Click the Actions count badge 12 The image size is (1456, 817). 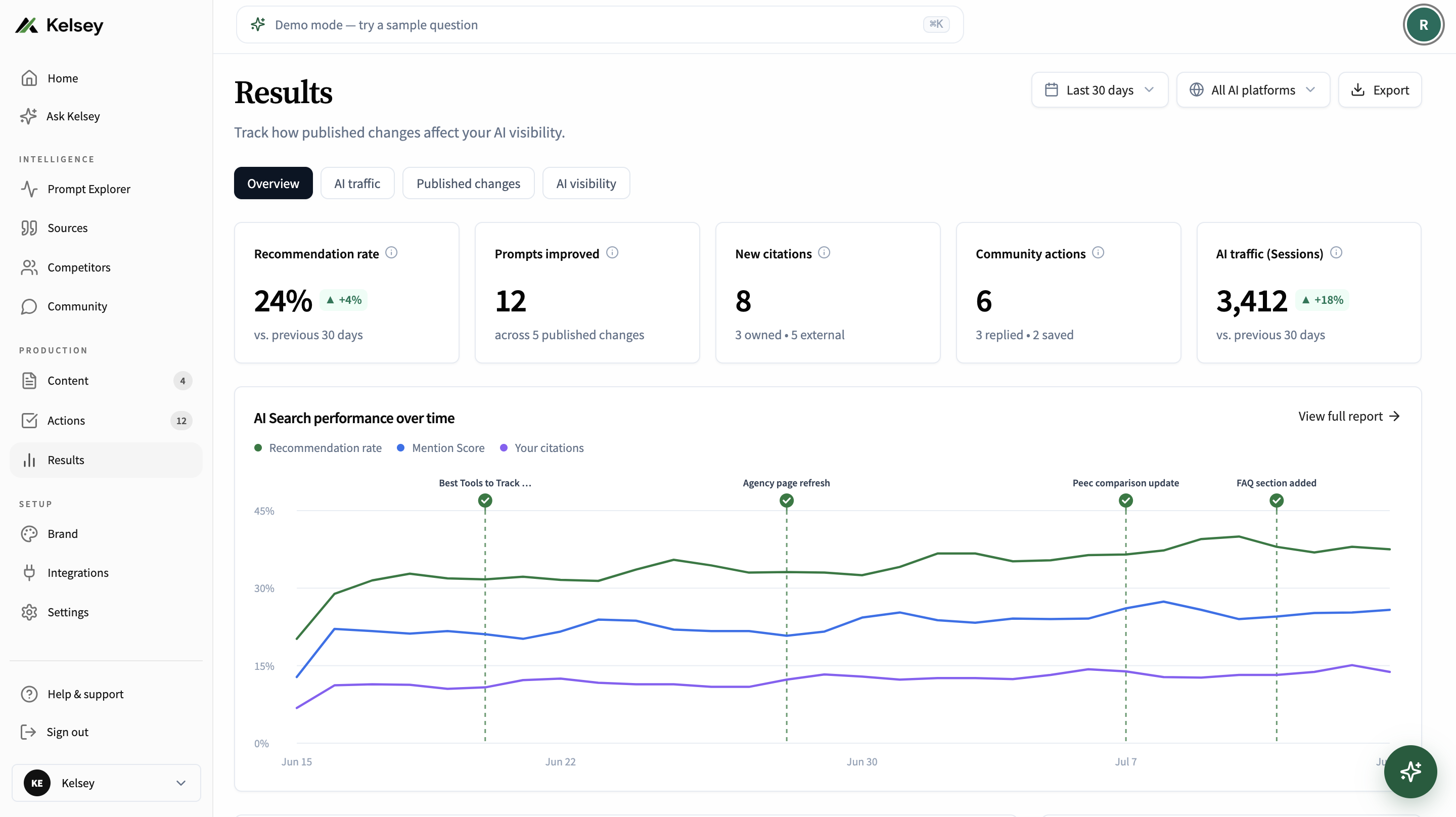click(x=181, y=421)
